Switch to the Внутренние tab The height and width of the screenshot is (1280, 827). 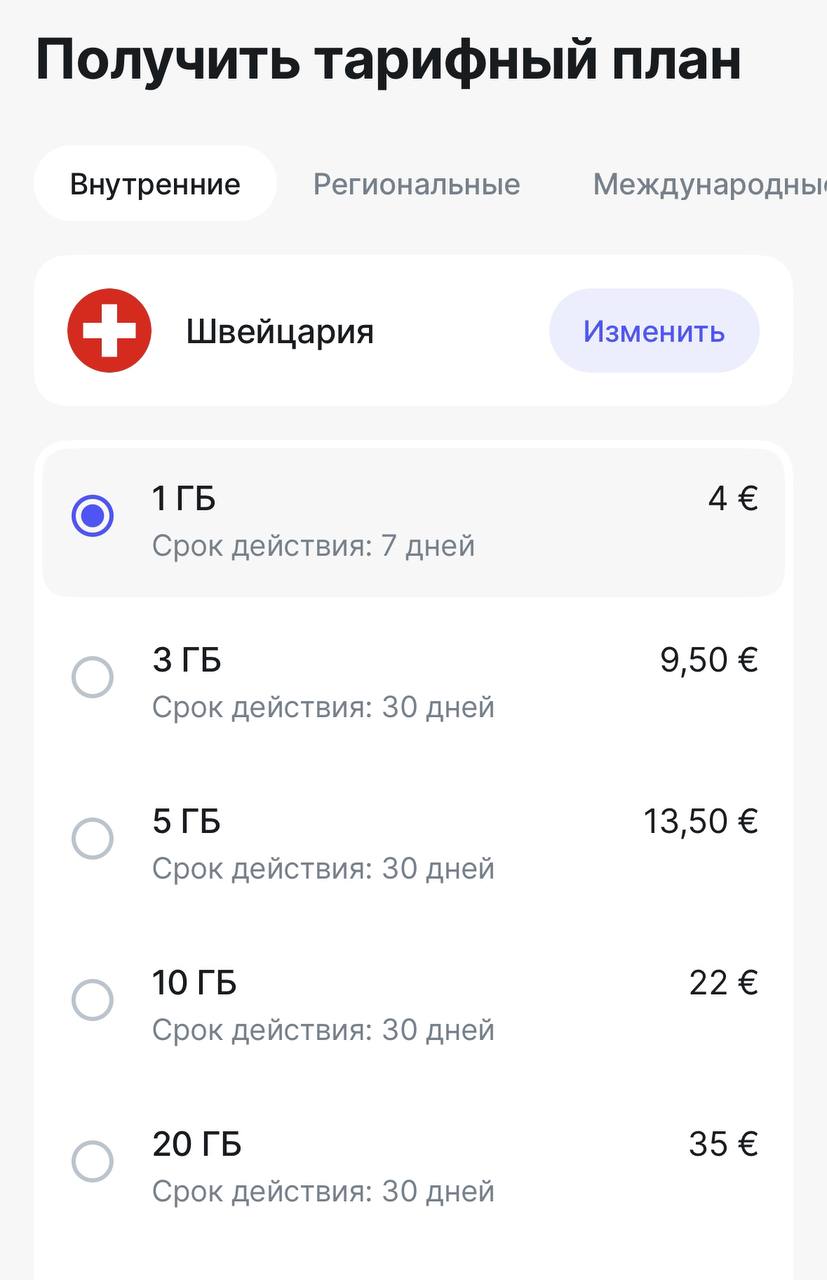coord(155,184)
